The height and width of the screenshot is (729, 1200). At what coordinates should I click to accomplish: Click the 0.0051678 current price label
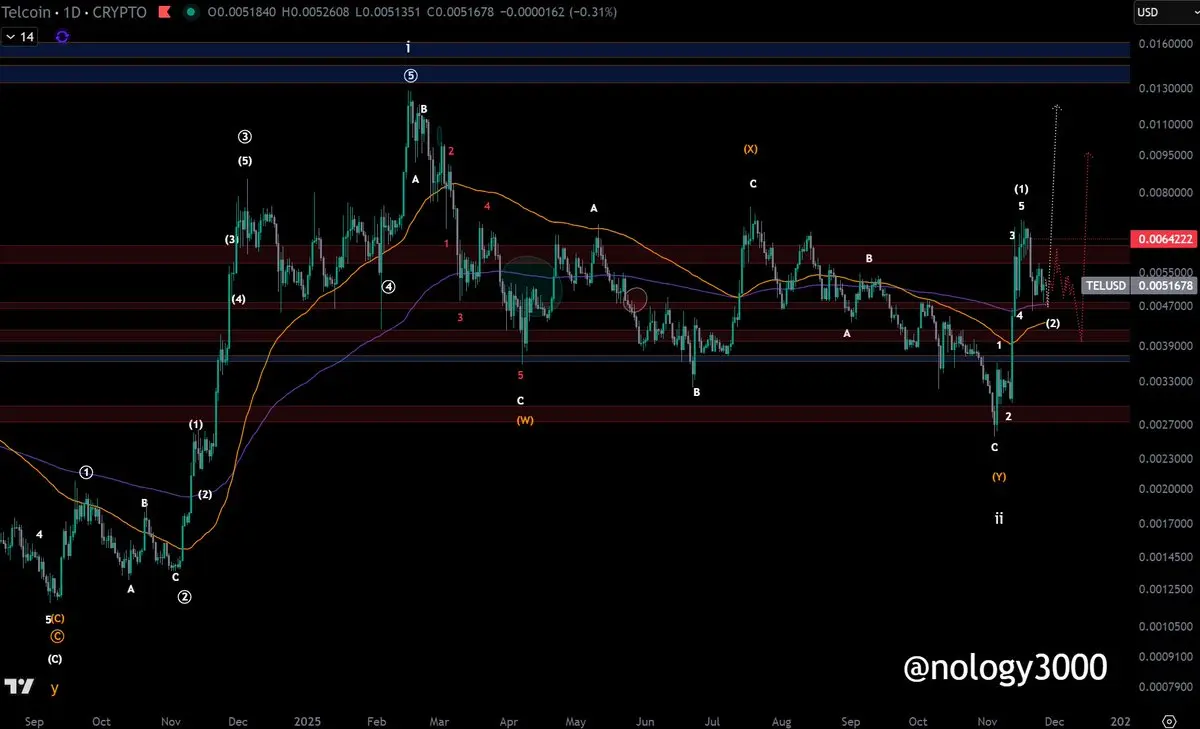tap(1164, 286)
